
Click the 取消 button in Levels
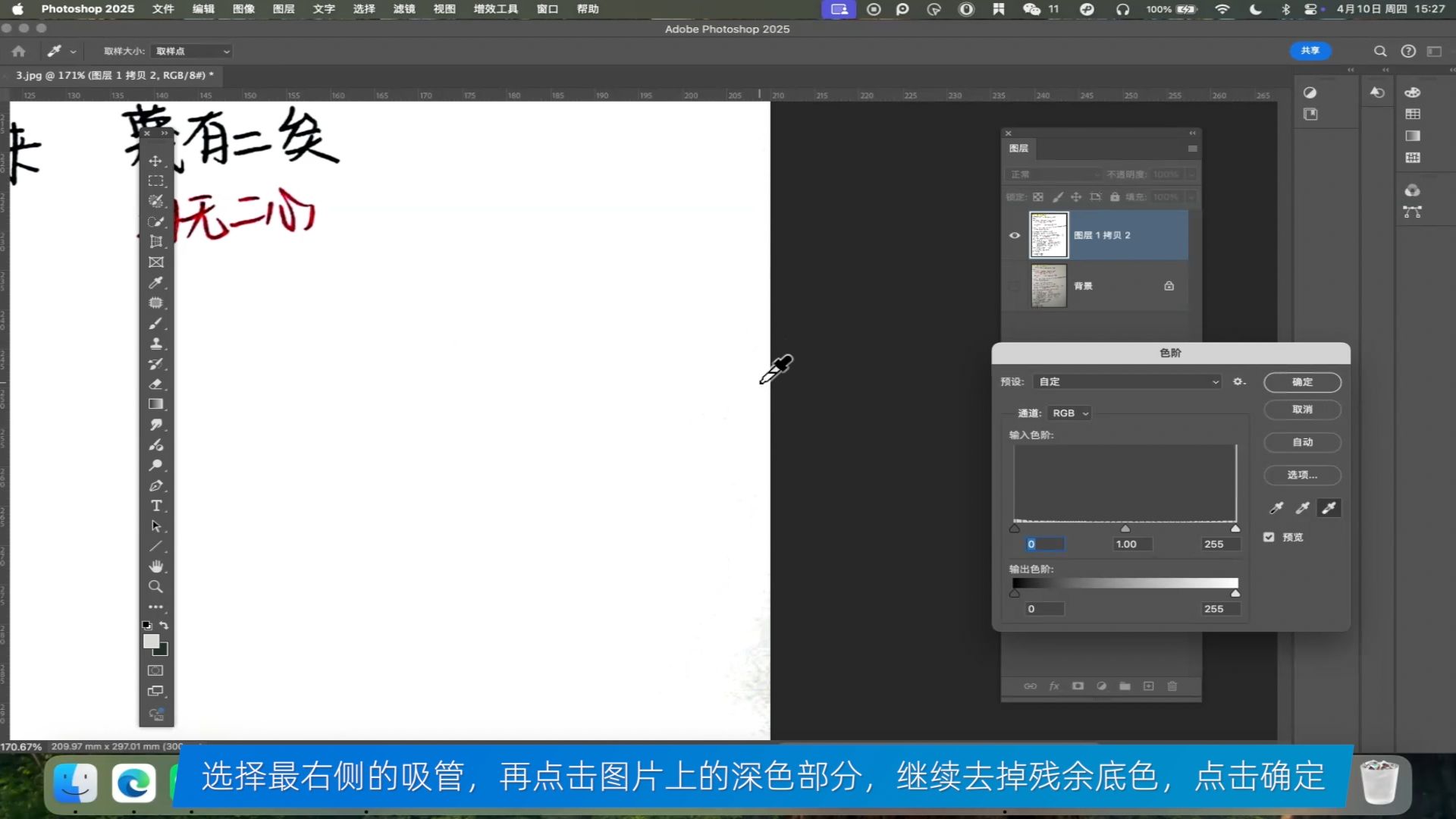tap(1302, 409)
